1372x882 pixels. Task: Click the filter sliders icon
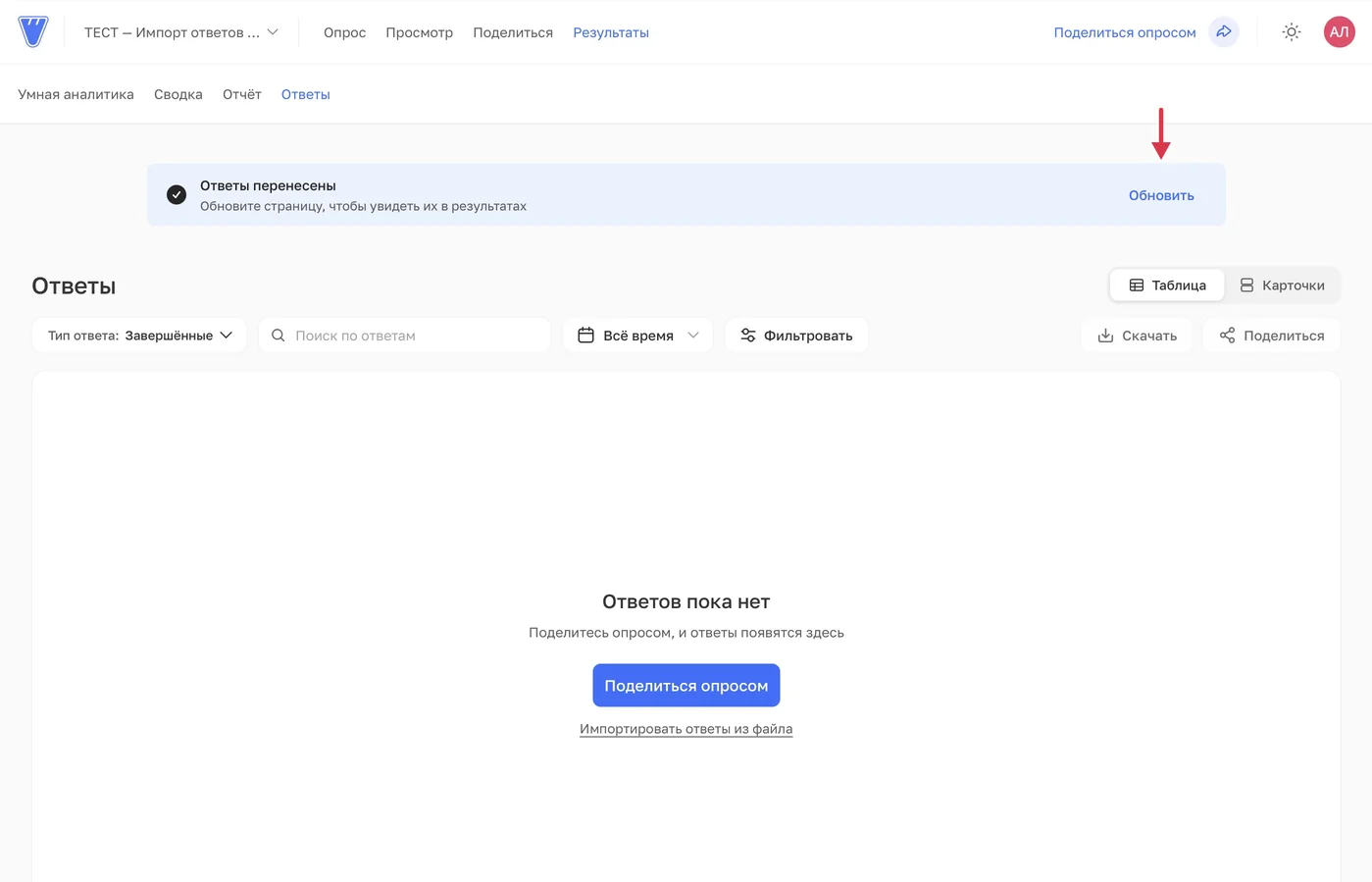[748, 336]
